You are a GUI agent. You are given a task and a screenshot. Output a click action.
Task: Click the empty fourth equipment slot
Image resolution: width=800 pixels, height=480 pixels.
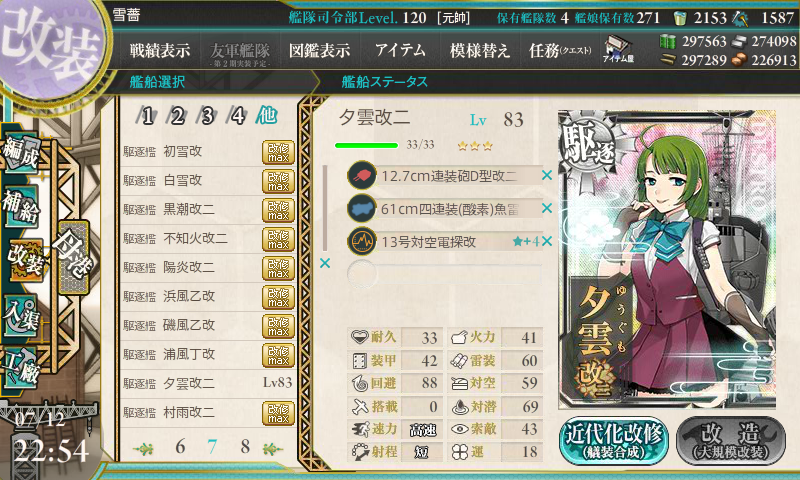click(x=444, y=274)
